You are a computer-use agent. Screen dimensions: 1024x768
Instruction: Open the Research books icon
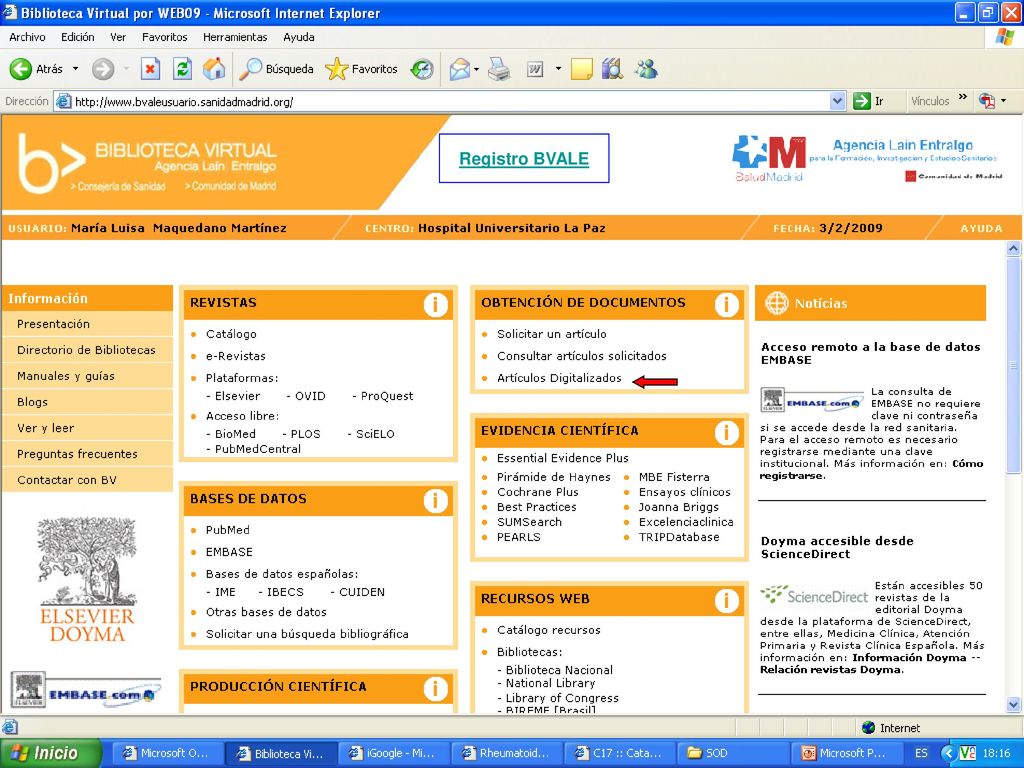click(613, 69)
